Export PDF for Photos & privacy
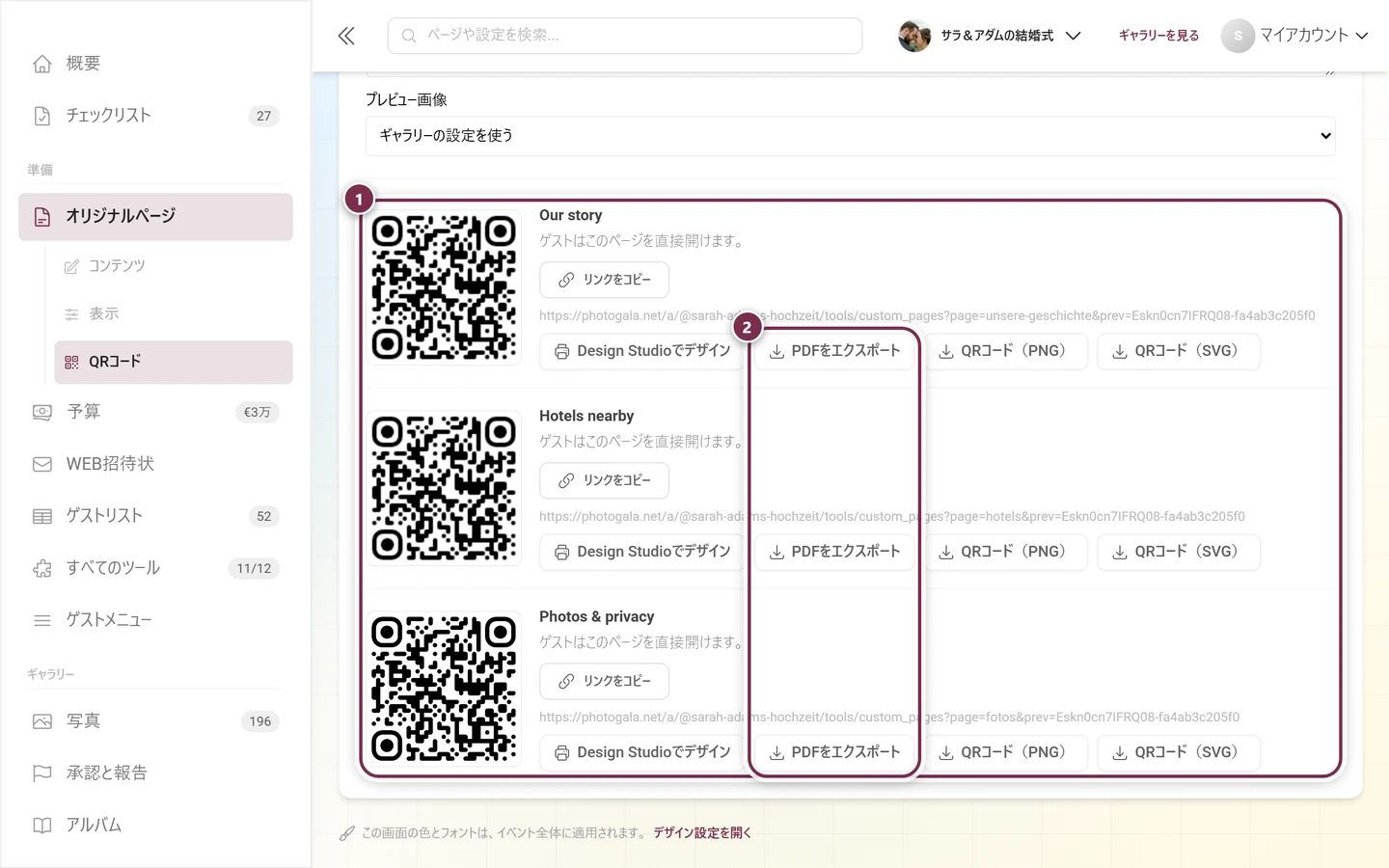This screenshot has height=868, width=1389. [x=833, y=752]
